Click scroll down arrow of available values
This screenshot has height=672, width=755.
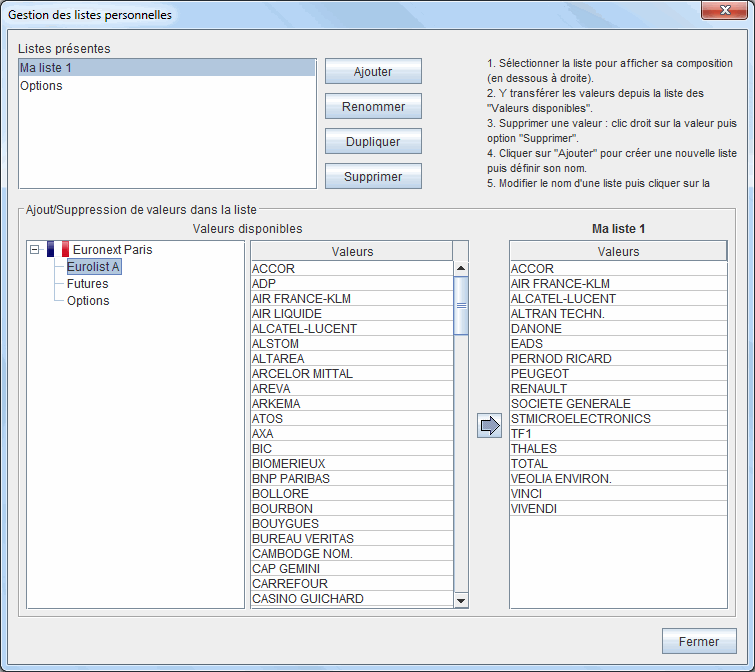pyautogui.click(x=461, y=600)
